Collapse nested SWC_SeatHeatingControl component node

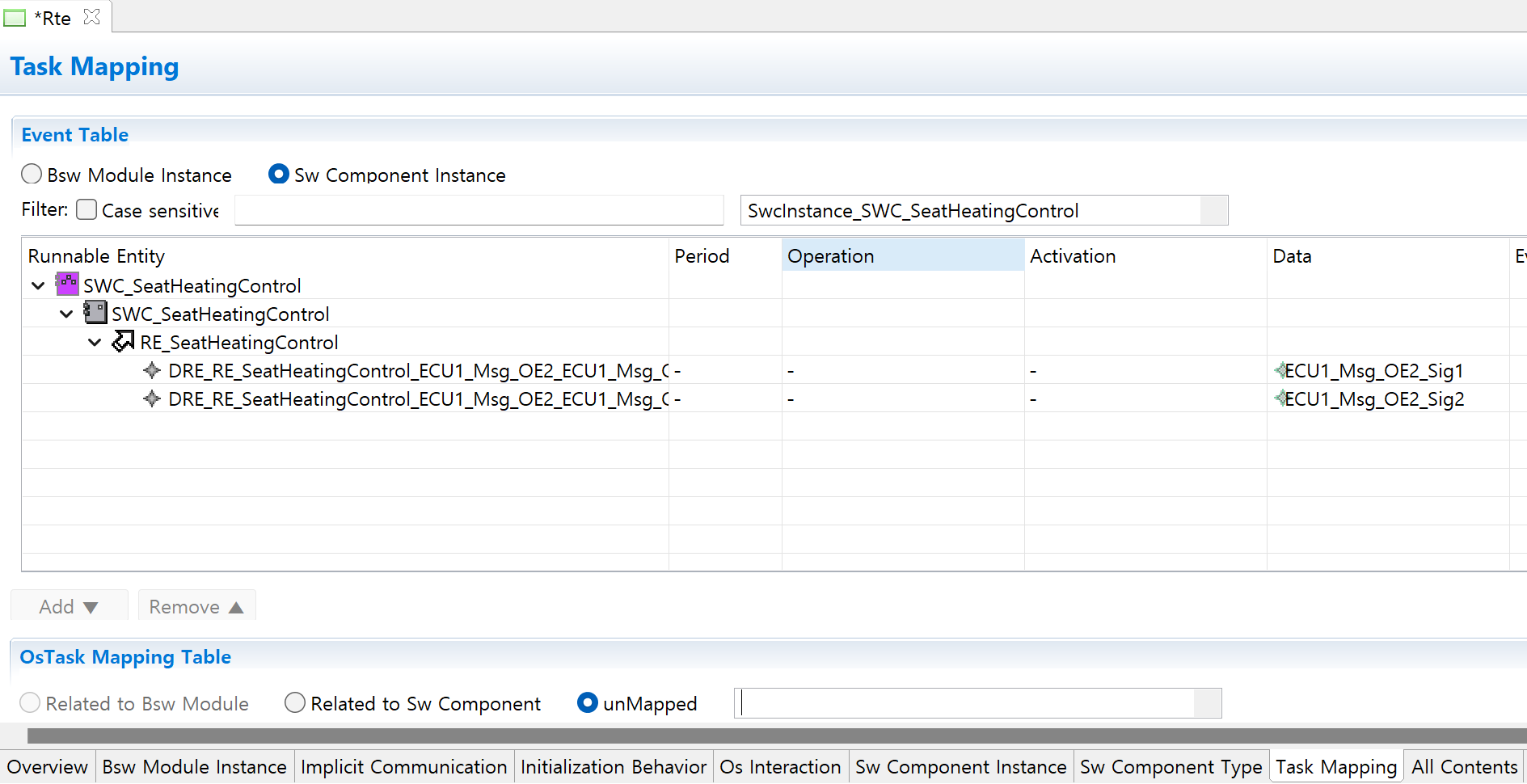[66, 314]
